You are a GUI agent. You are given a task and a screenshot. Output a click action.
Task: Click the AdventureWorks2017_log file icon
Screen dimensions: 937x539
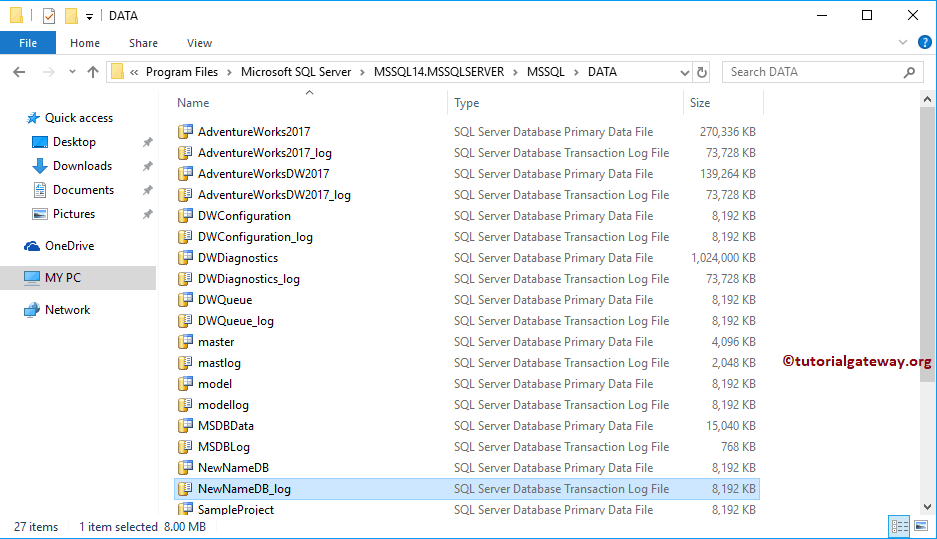[185, 152]
